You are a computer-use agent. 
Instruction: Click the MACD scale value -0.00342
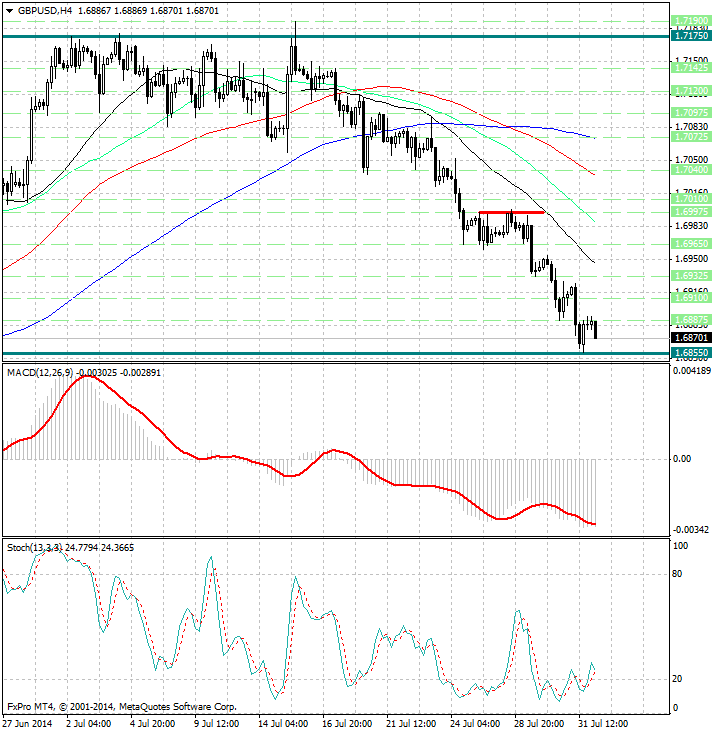(x=692, y=529)
